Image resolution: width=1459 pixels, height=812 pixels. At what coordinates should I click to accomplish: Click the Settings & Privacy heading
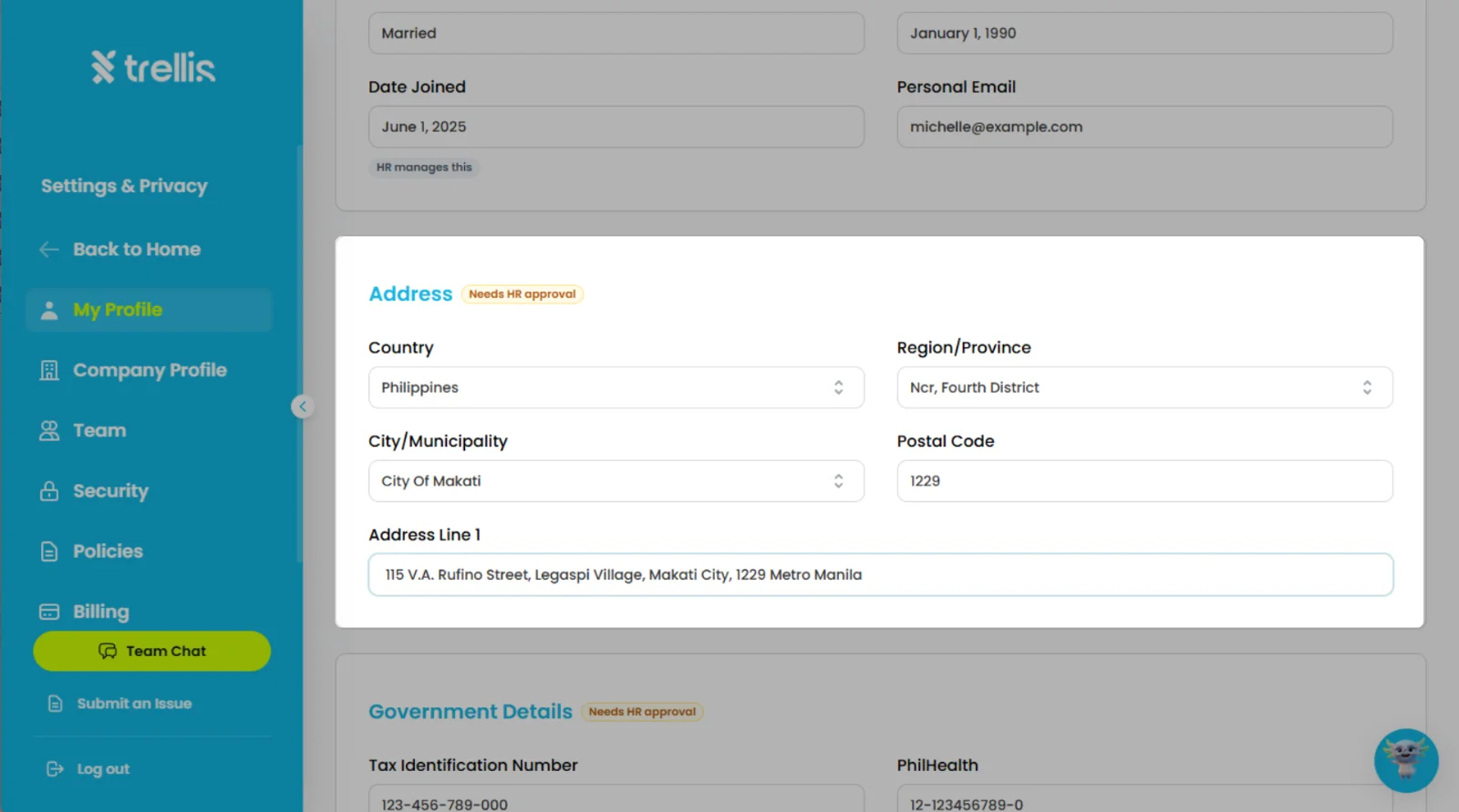tap(124, 186)
